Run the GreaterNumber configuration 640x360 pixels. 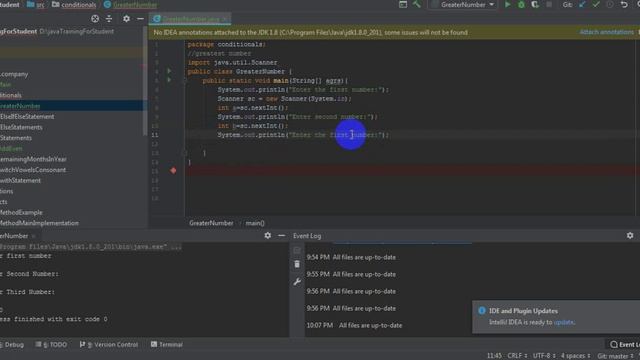507,4
